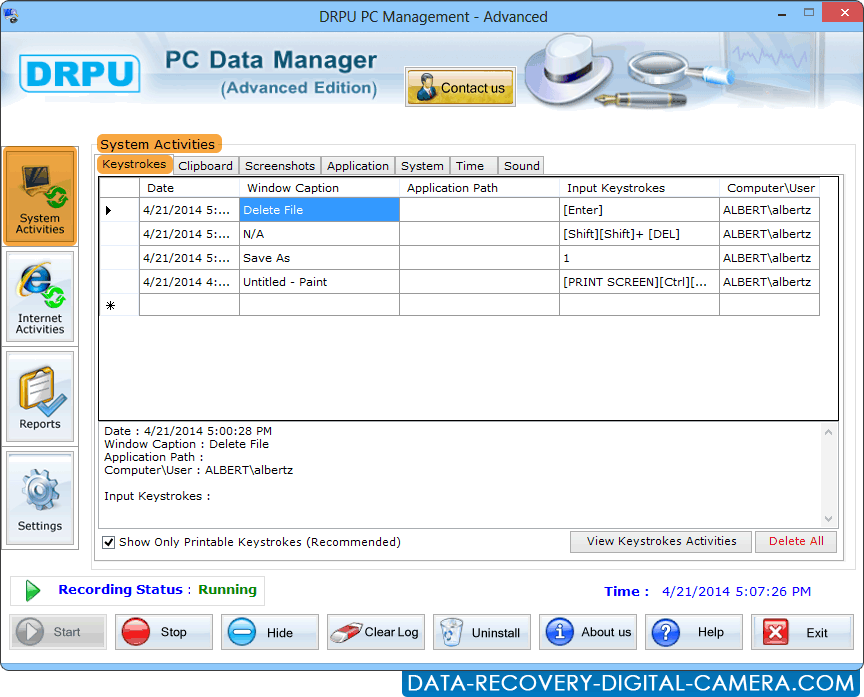Click the red Delete All button
The image size is (864, 697).
[x=796, y=541]
